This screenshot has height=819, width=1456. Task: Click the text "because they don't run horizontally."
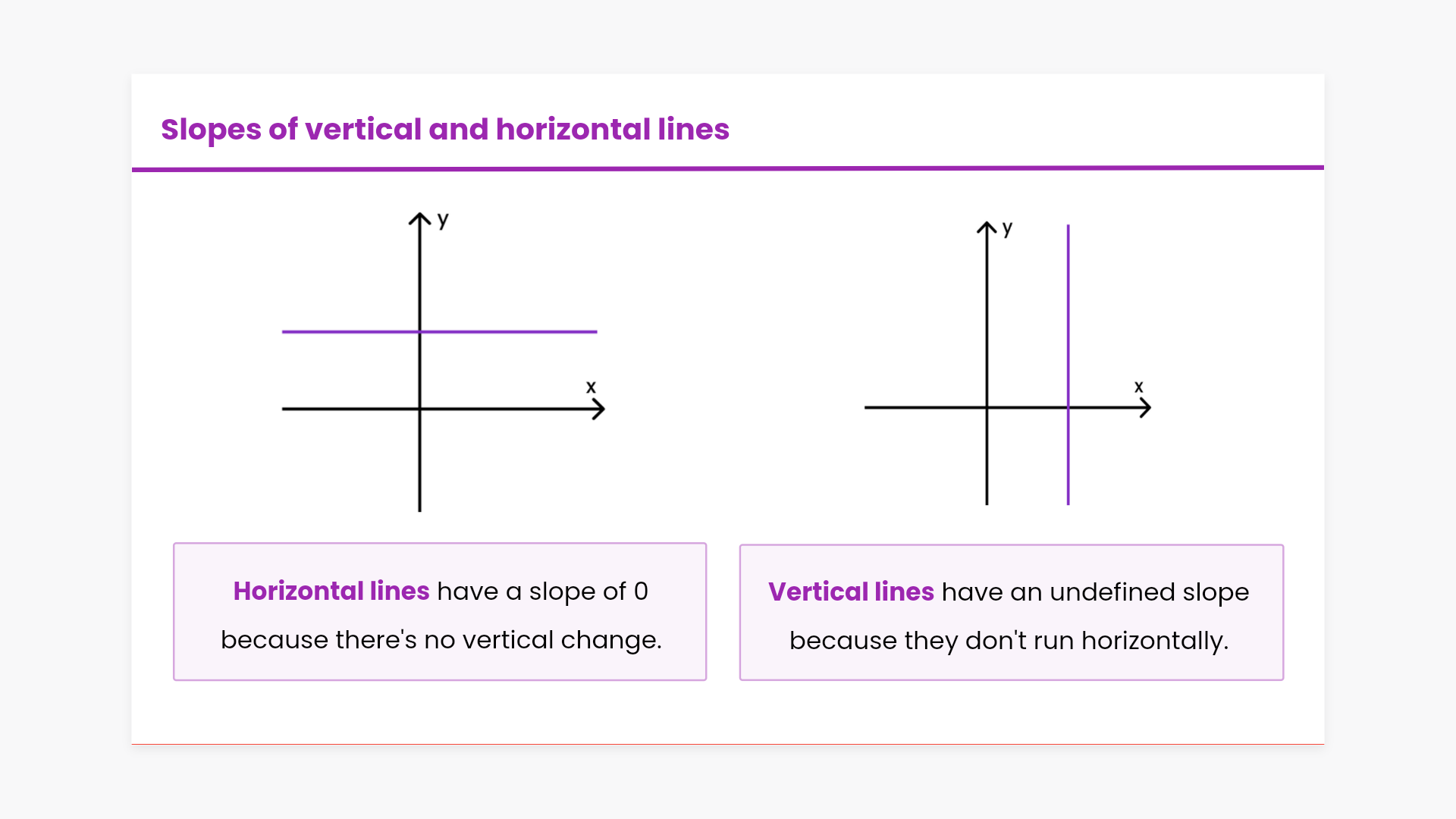tap(1009, 641)
